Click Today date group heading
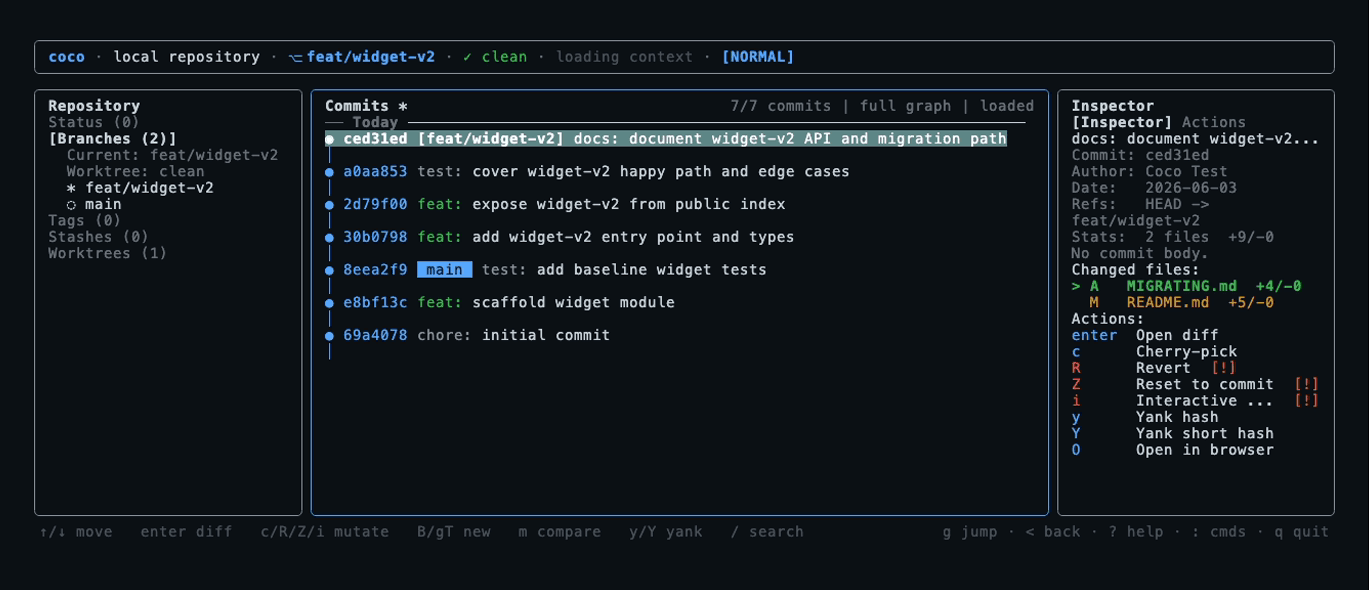Image resolution: width=1369 pixels, height=590 pixels. 375,123
